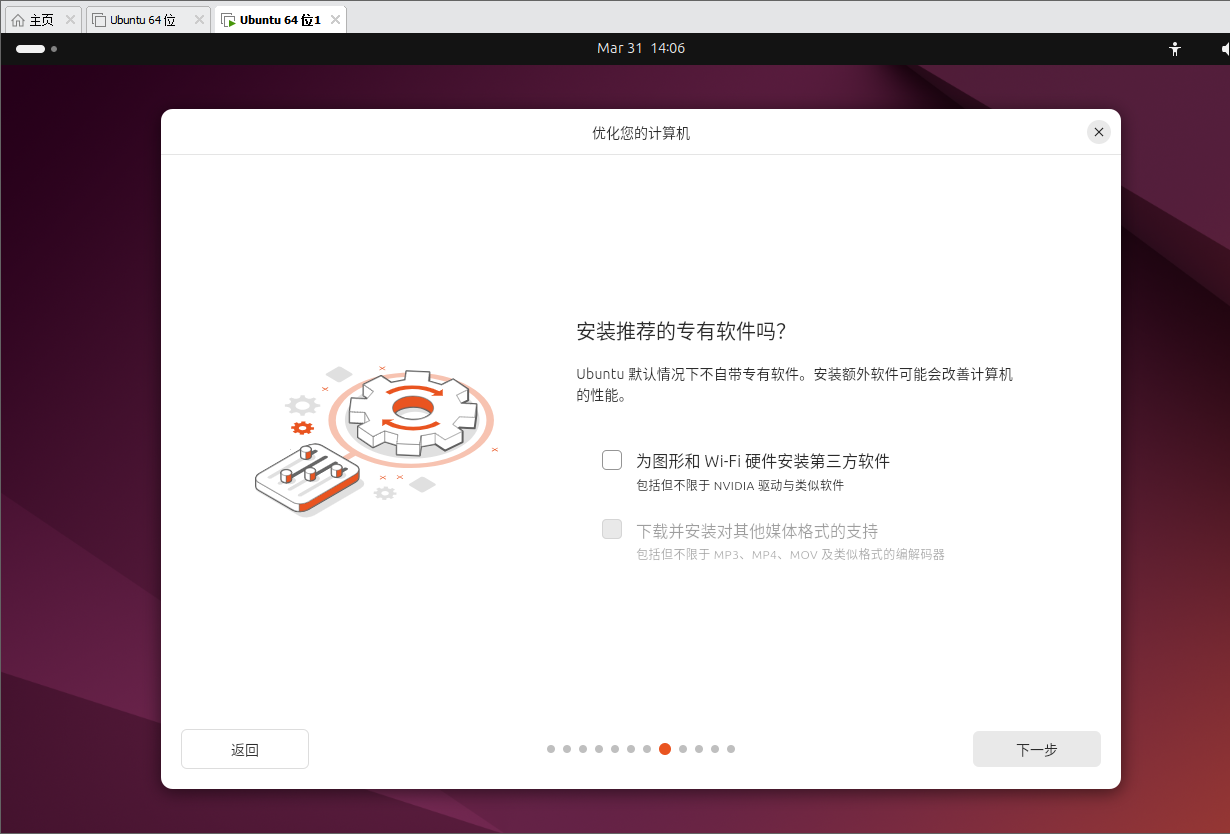Switch to the Ubuntu 64 位 tab
The width and height of the screenshot is (1230, 834).
point(148,19)
